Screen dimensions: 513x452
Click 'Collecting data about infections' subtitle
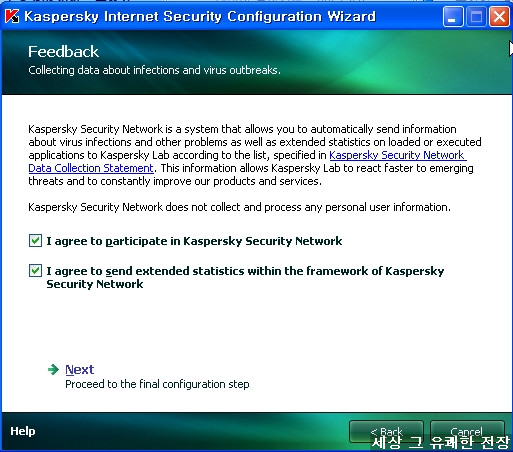coord(154,70)
